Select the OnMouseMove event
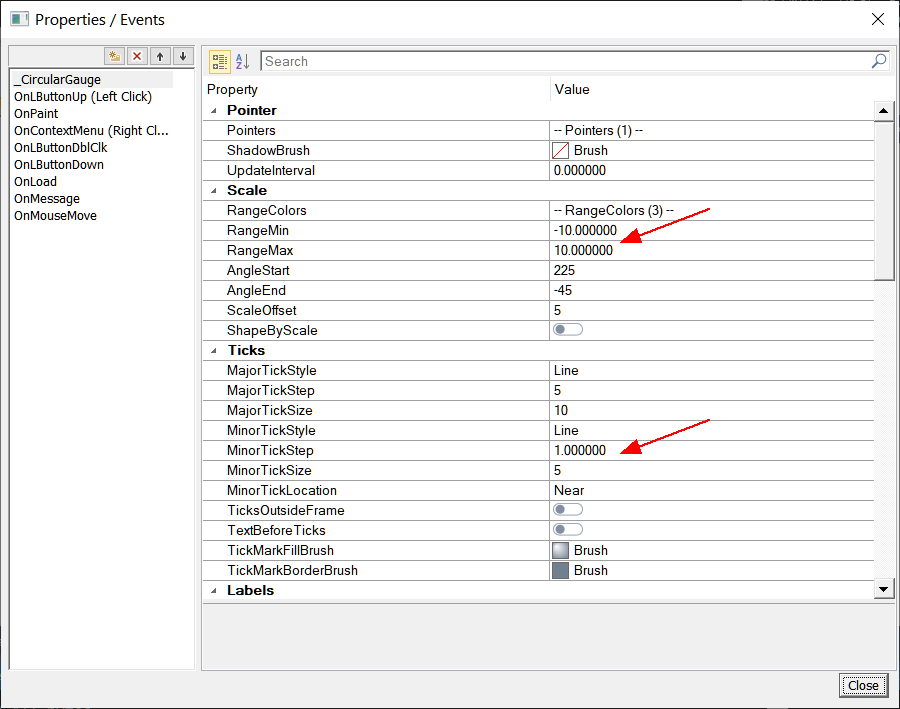The image size is (900, 709). [x=56, y=216]
